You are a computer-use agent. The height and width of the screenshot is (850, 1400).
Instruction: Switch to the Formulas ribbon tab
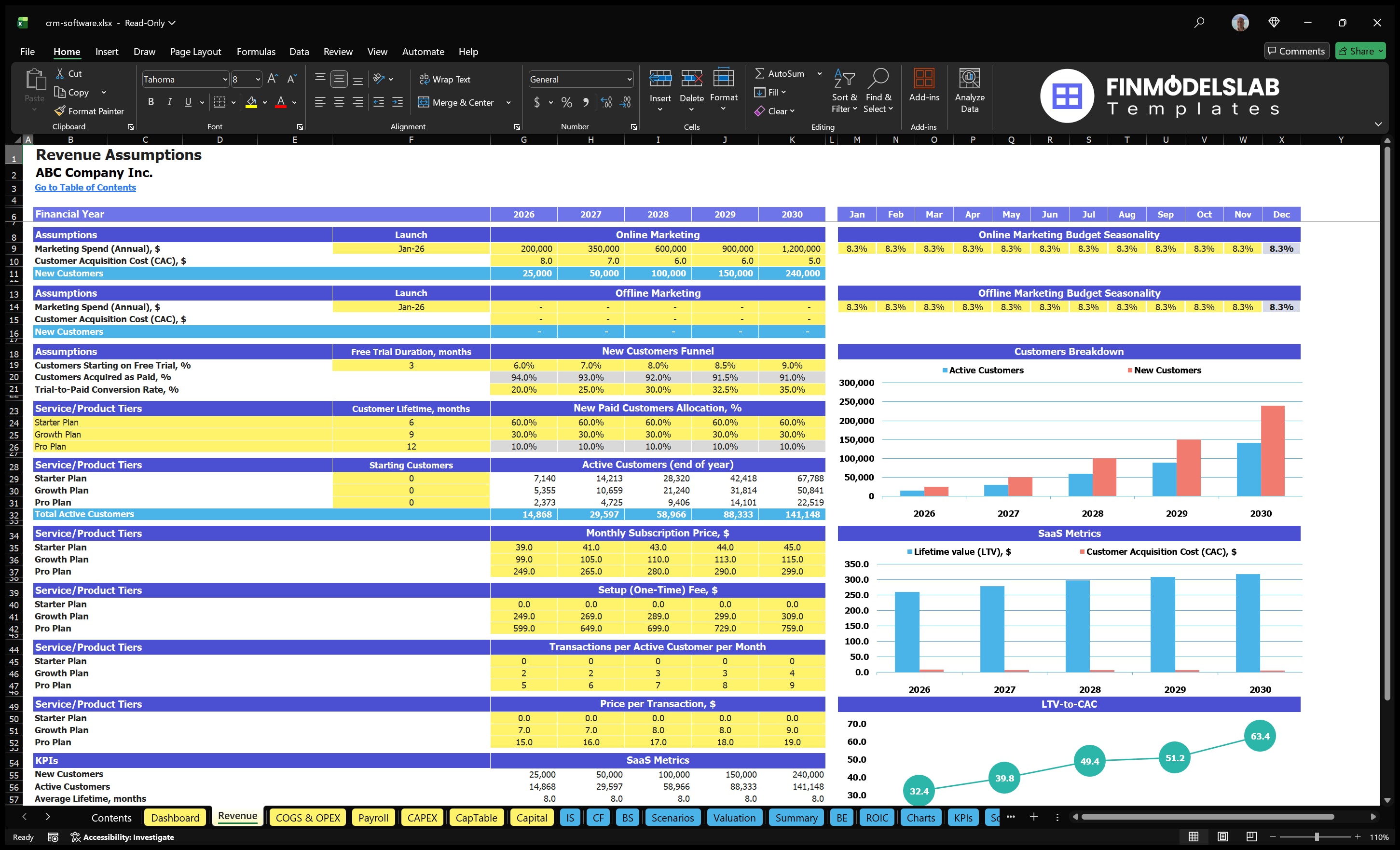tap(256, 51)
